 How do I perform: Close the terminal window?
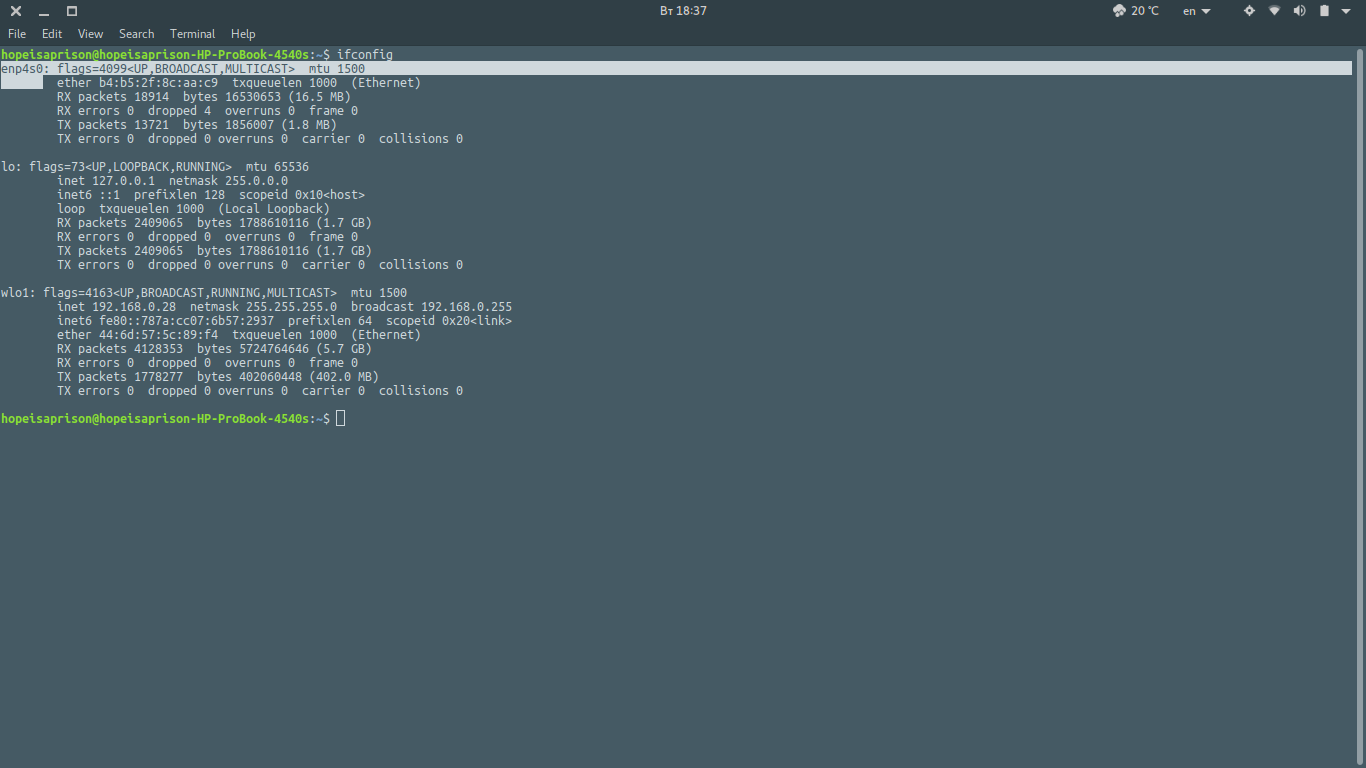tap(16, 11)
